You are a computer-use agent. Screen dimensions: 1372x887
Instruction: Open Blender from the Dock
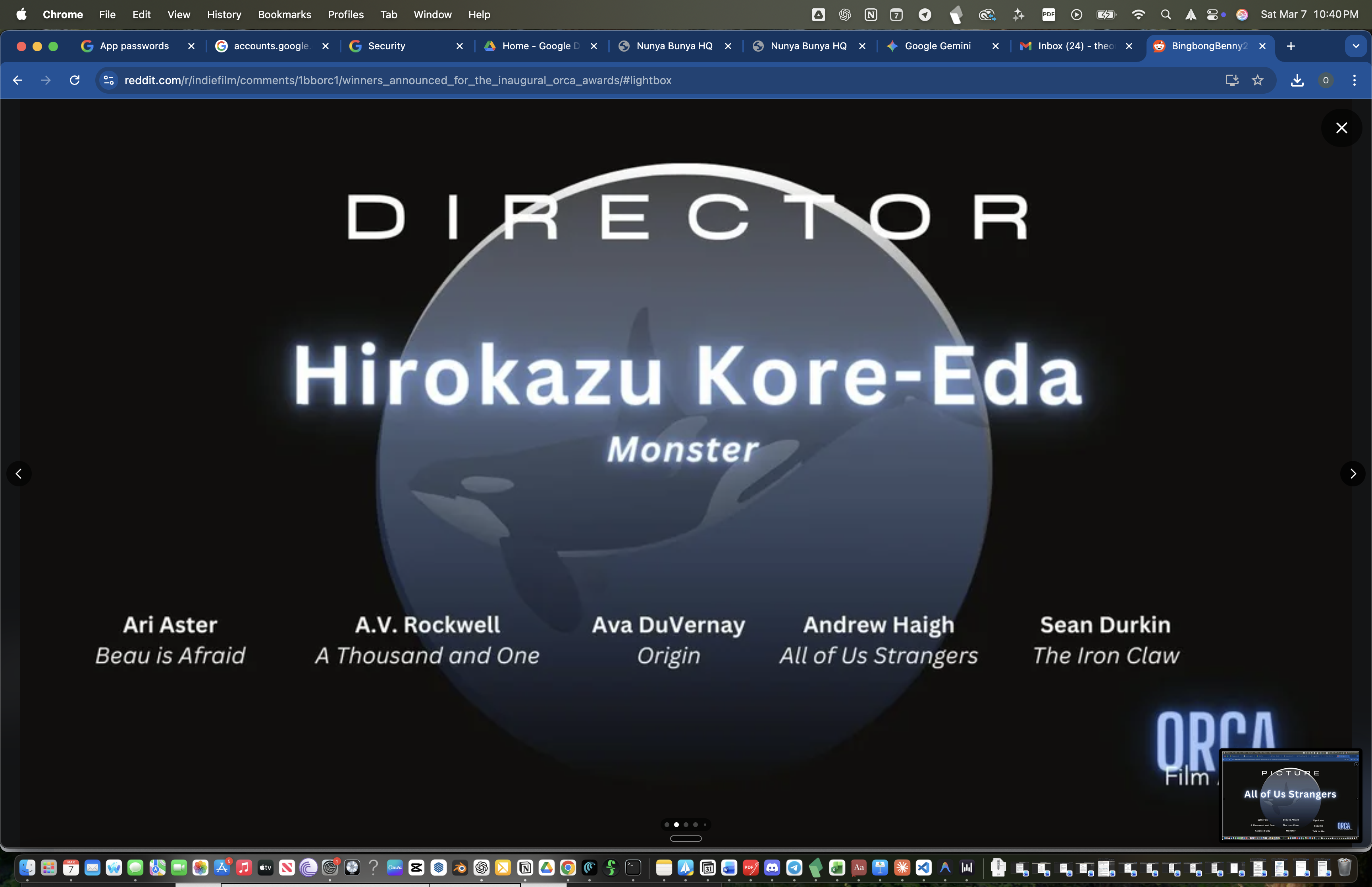pyautogui.click(x=459, y=868)
